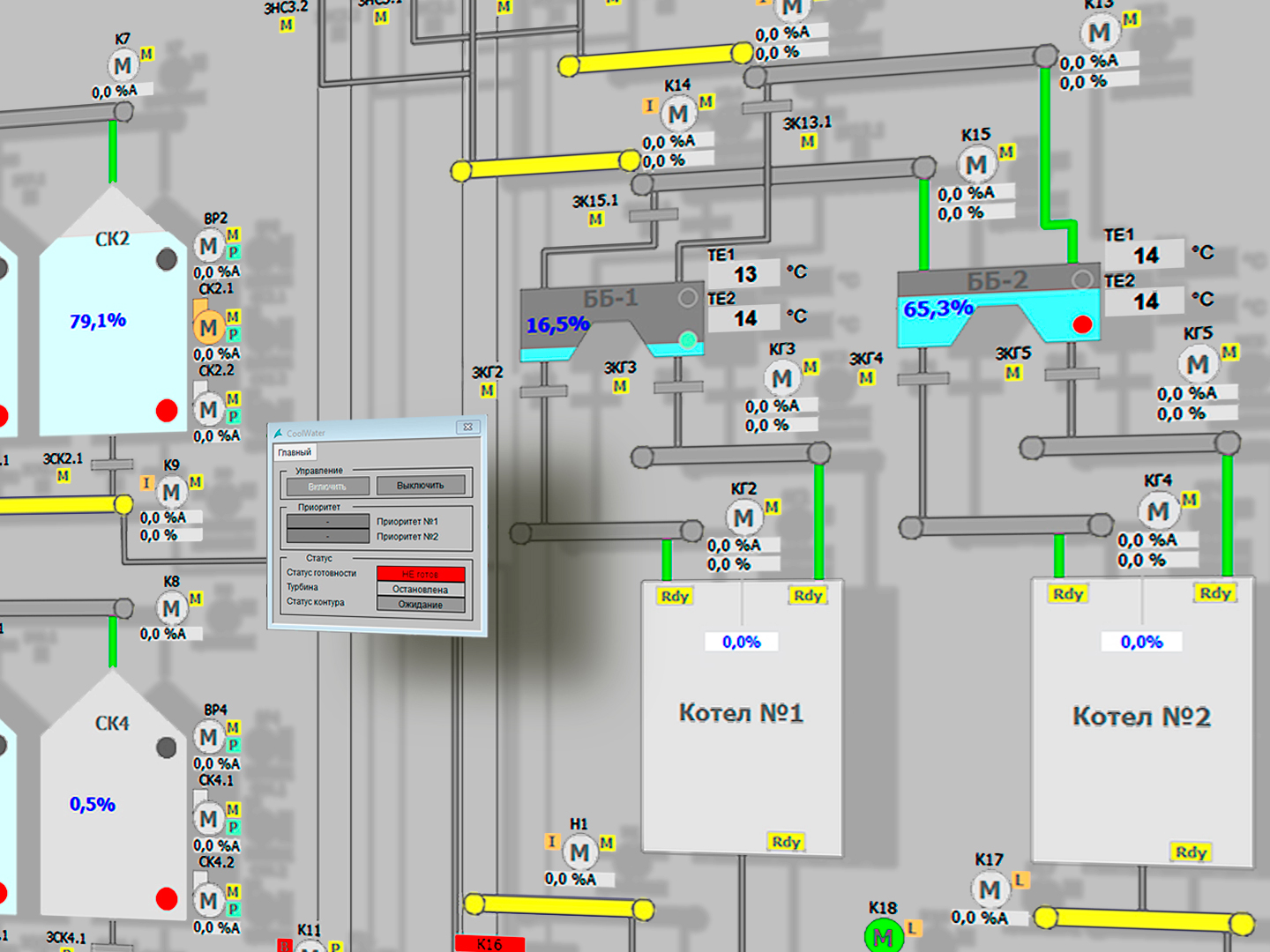Select the К17 motor symbol
Viewport: 1270px width, 952px height.
990,889
